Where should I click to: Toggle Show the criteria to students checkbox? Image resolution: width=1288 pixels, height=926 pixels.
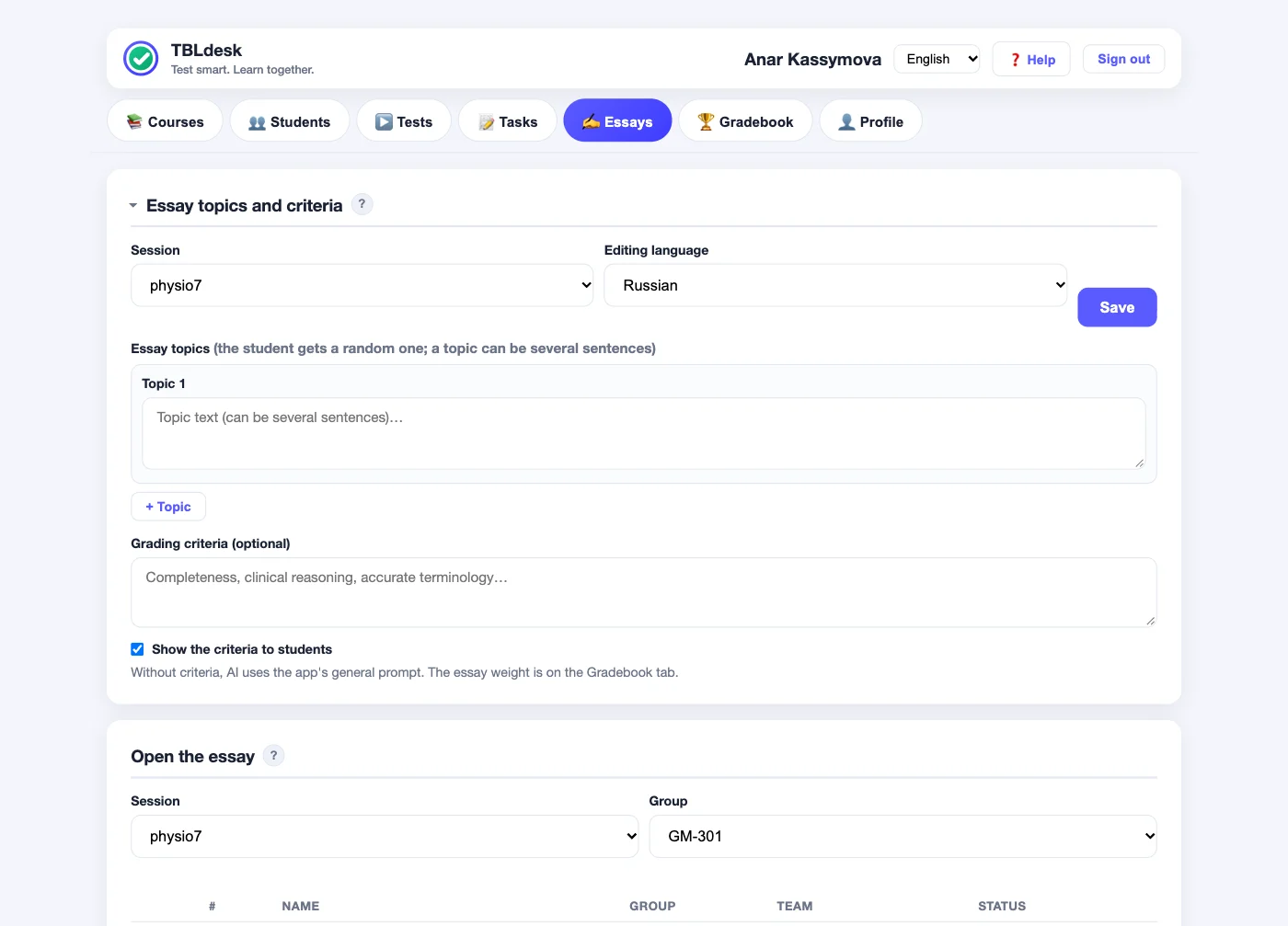tap(137, 649)
